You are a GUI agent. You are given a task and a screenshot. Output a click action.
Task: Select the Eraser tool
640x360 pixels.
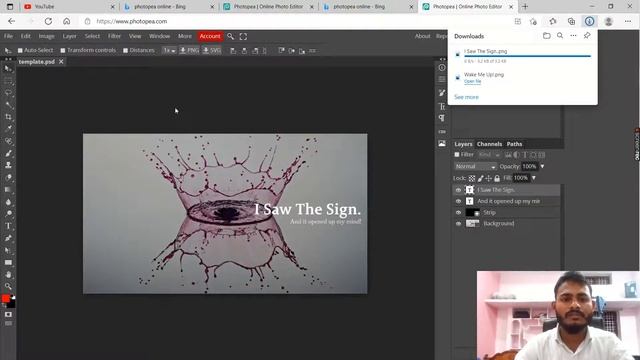(x=8, y=178)
